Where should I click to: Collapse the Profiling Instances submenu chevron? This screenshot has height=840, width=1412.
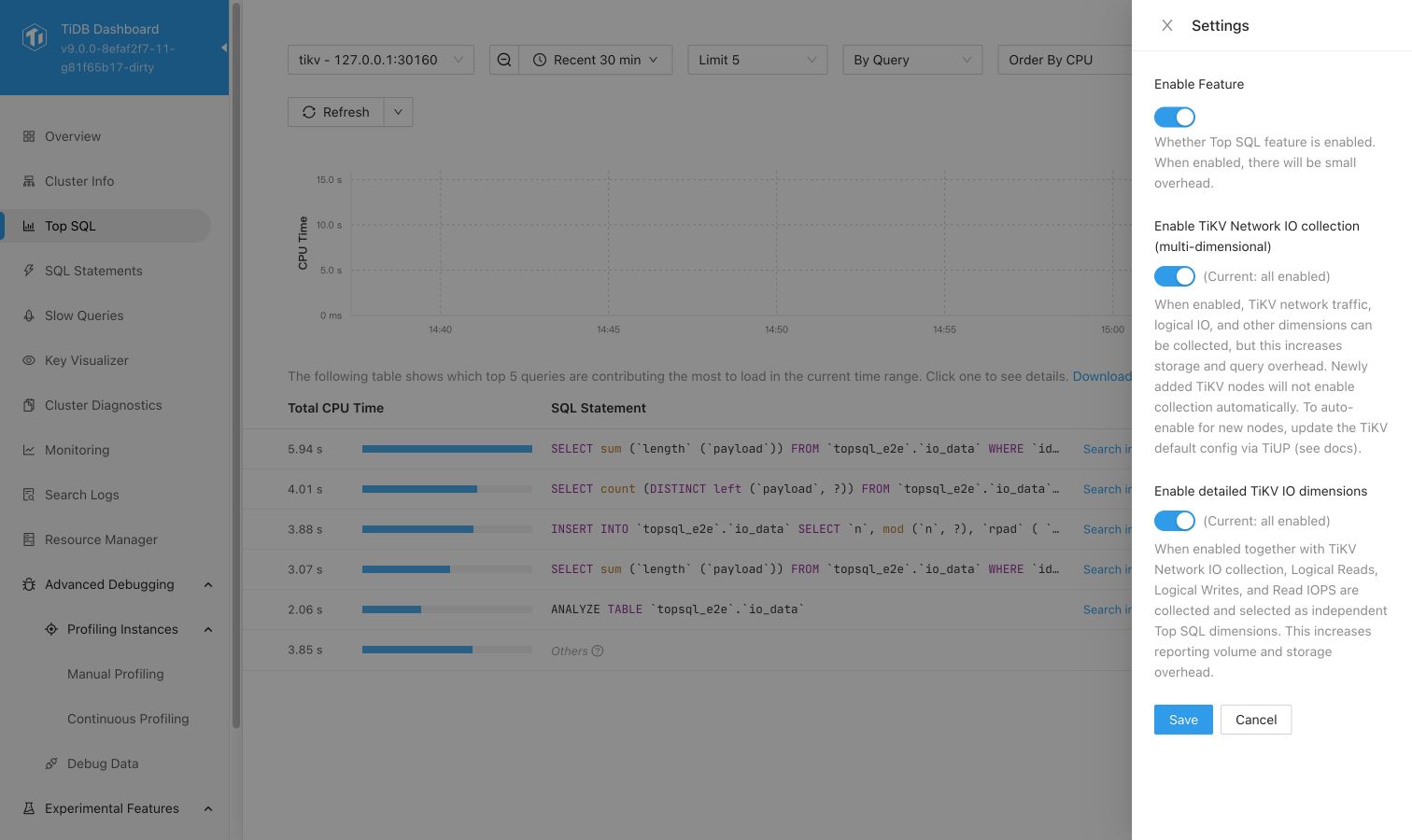point(208,629)
